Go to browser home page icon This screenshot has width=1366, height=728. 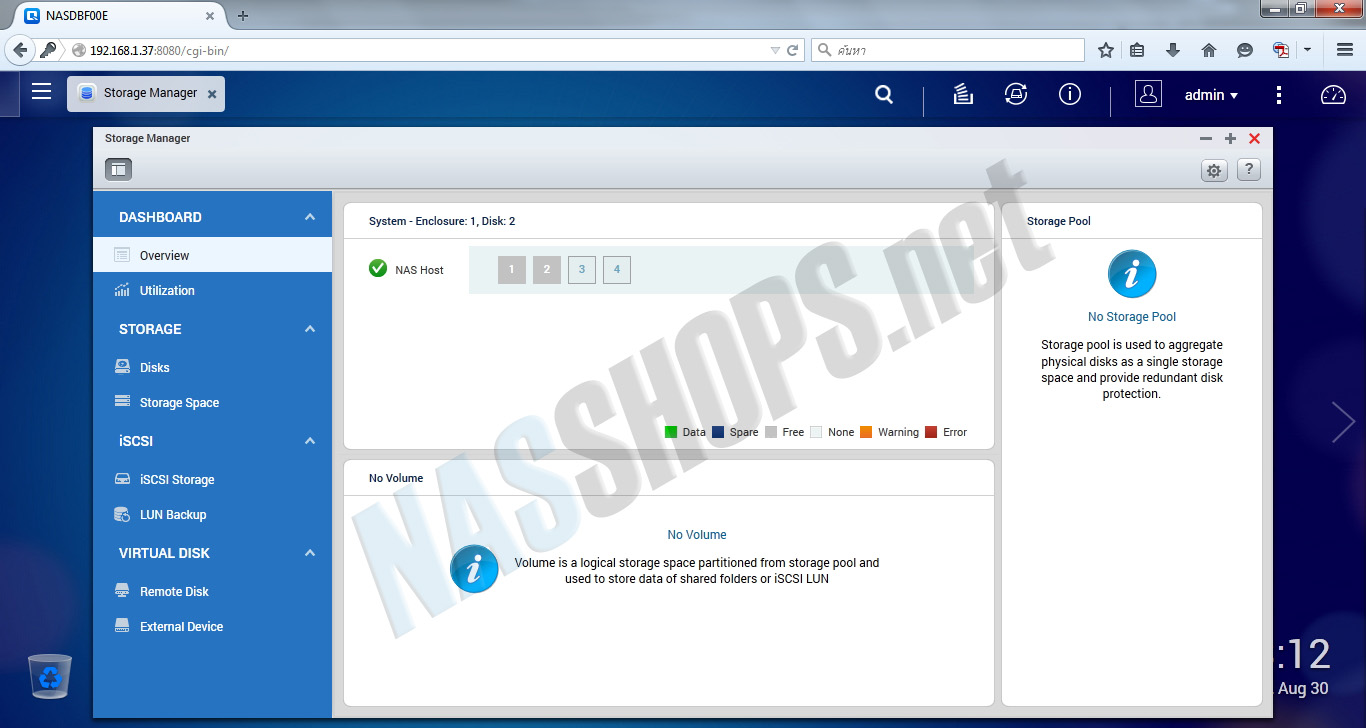pyautogui.click(x=1208, y=50)
